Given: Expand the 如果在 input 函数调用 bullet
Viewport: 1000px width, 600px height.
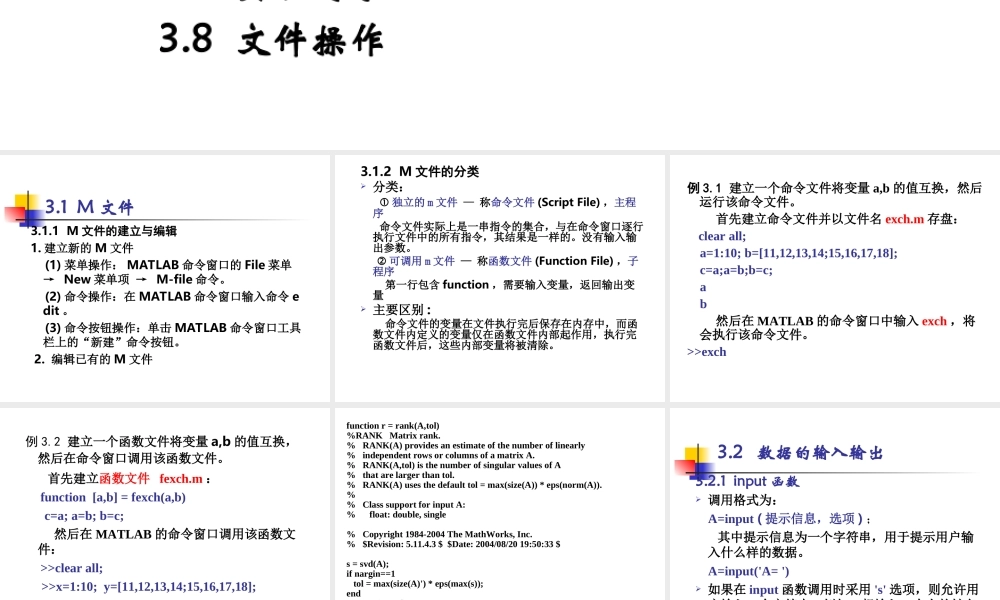Looking at the screenshot, I should point(696,589).
